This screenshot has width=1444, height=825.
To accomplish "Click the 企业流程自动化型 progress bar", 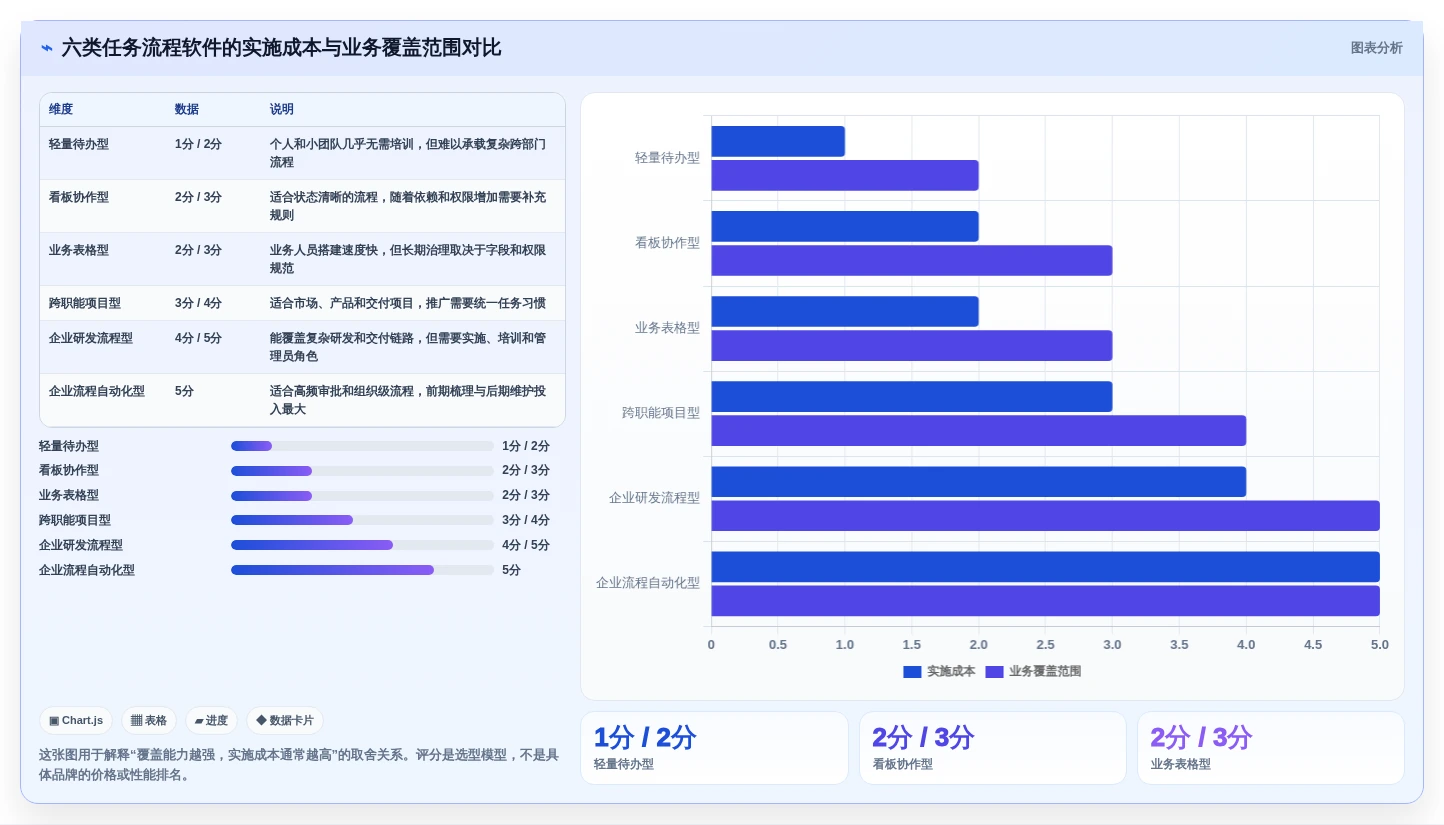I will [x=362, y=570].
